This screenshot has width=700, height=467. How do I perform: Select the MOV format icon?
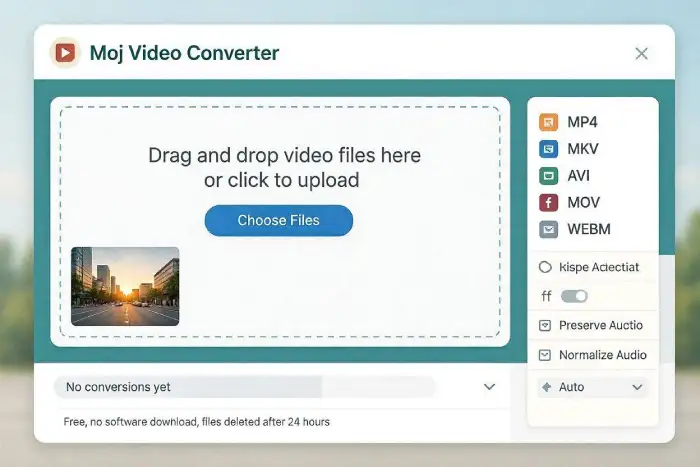[x=548, y=202]
